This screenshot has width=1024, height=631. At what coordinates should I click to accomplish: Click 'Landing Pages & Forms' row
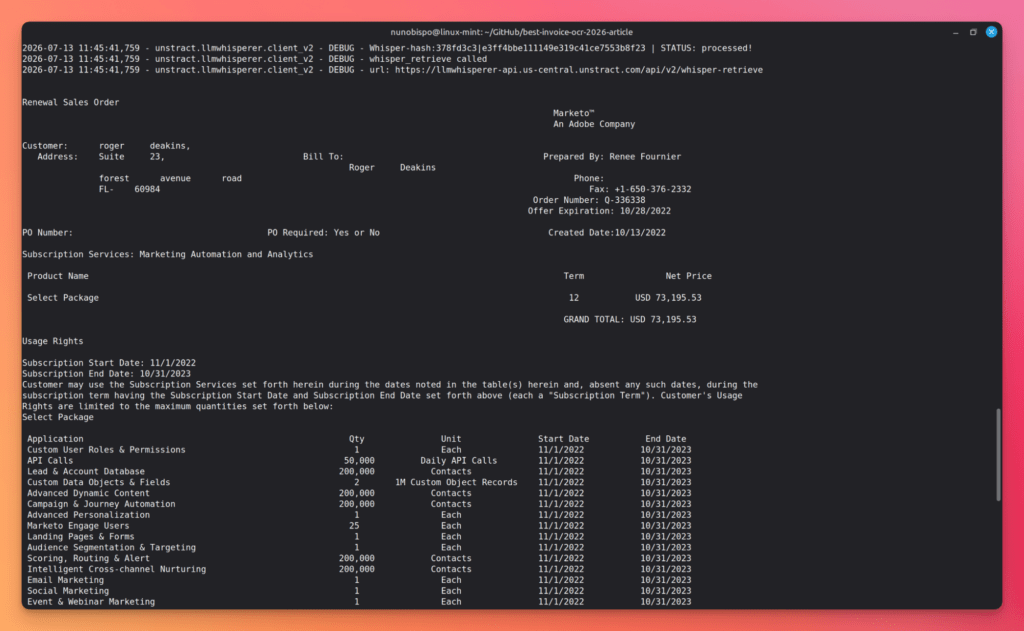tap(359, 537)
